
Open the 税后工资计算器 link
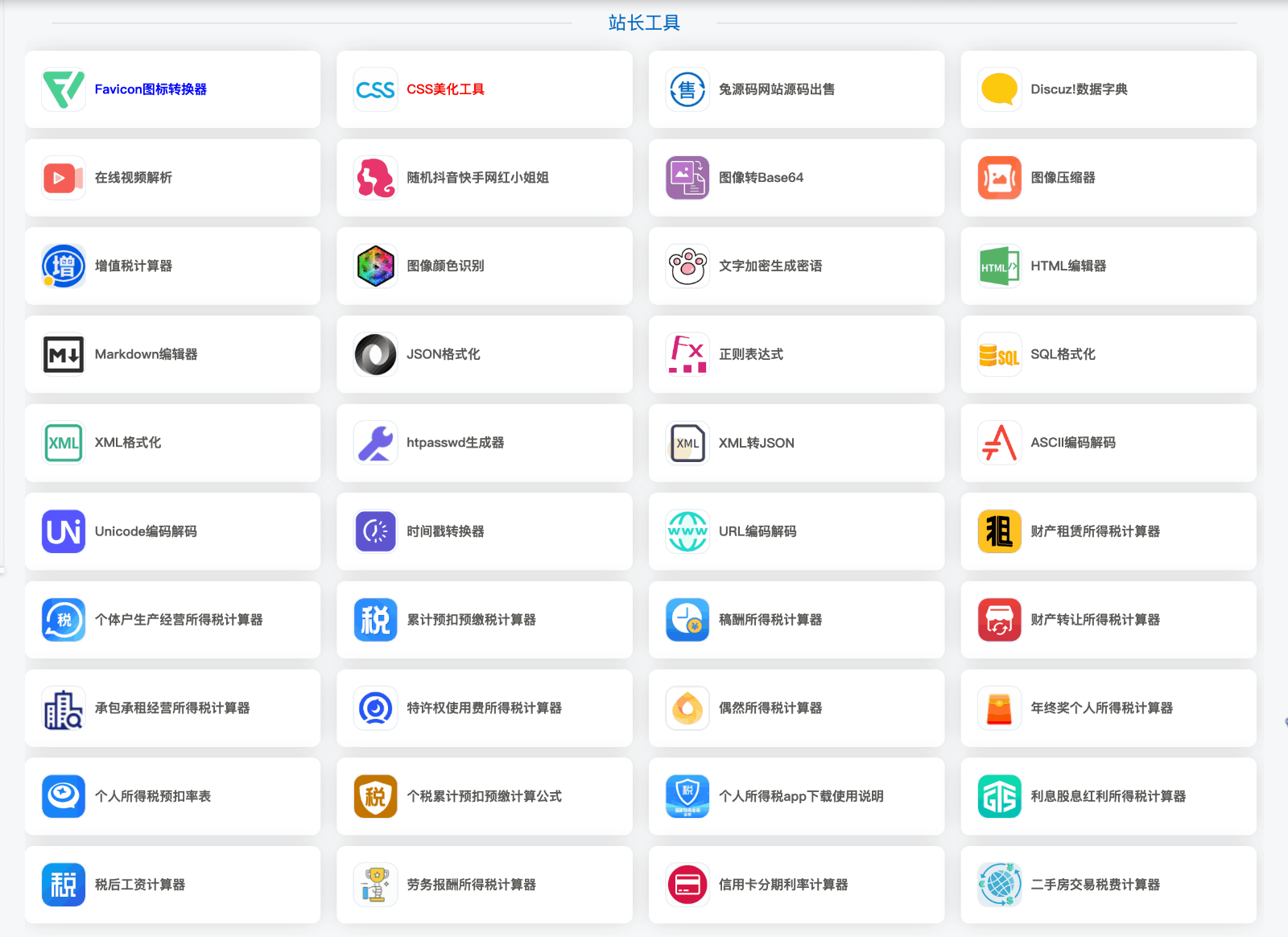pos(140,885)
